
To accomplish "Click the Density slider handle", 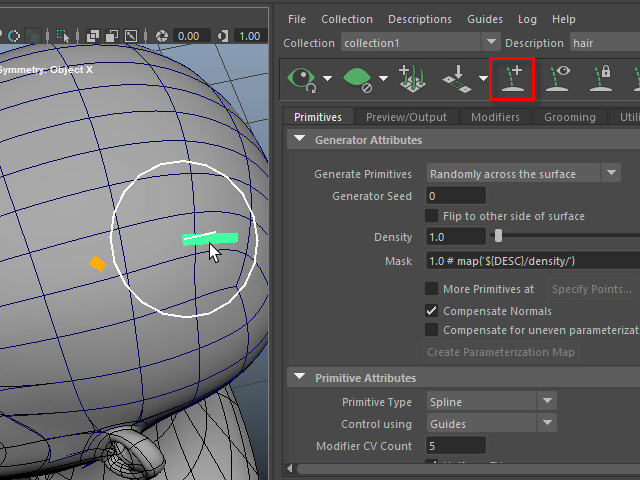I will point(498,237).
